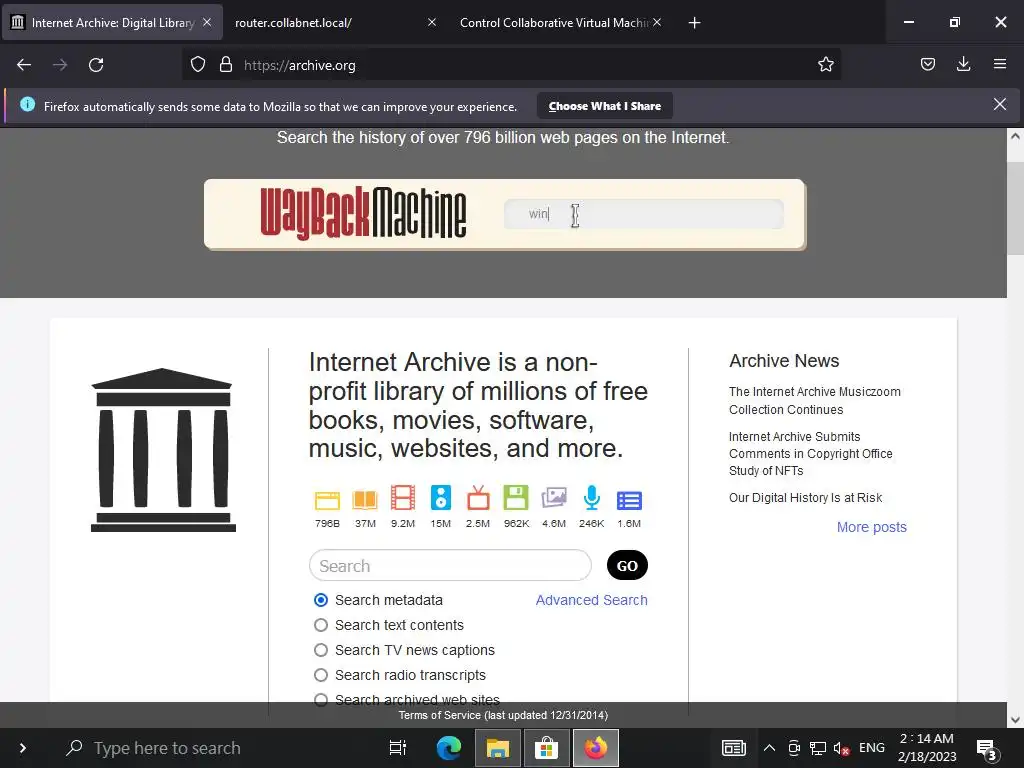This screenshot has height=768, width=1024.
Task: Open Our Digital History Is at Risk
Action: pos(805,498)
